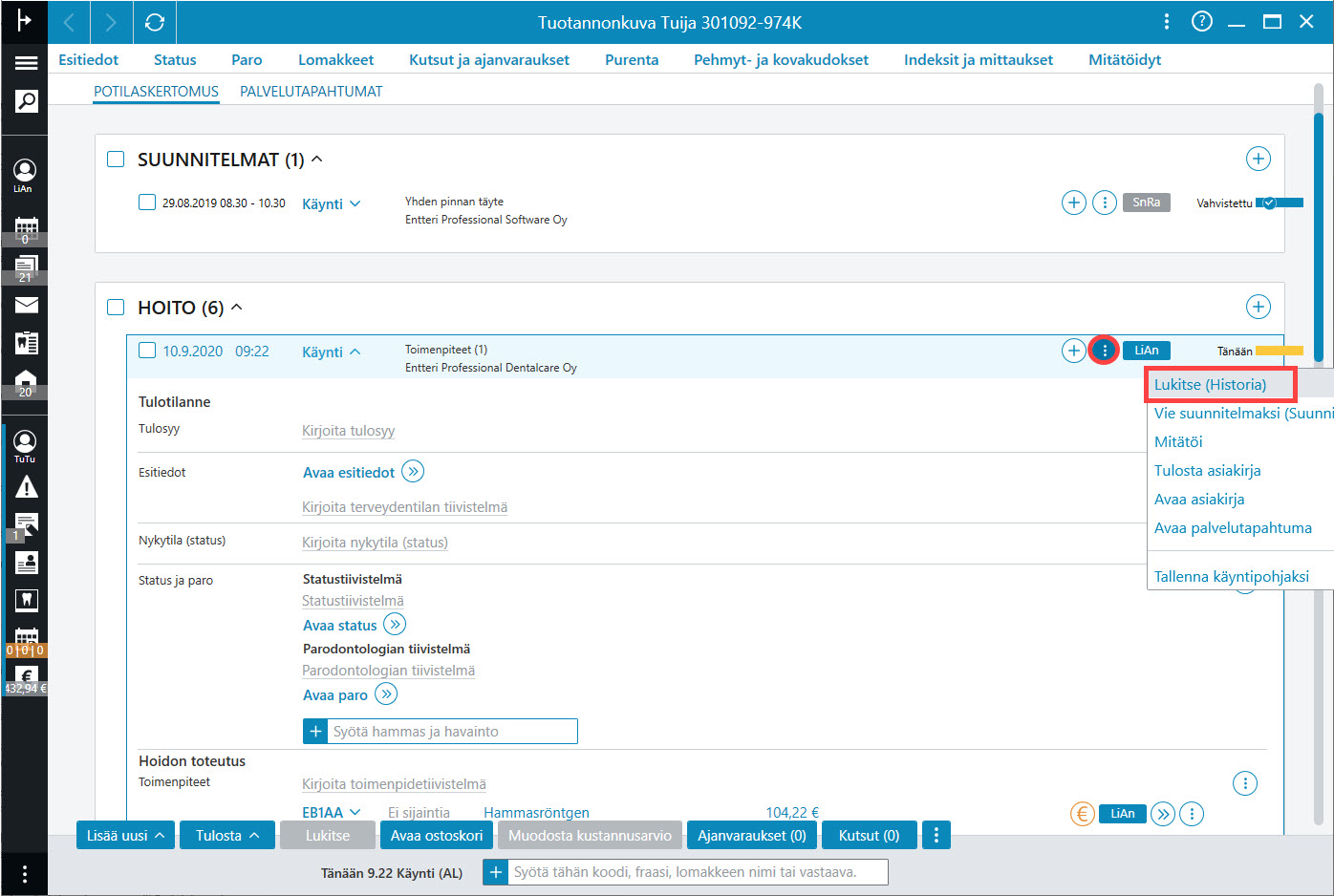
Task: Switch to the PALVELUTAPAHTUMAT tab
Action: (311, 92)
